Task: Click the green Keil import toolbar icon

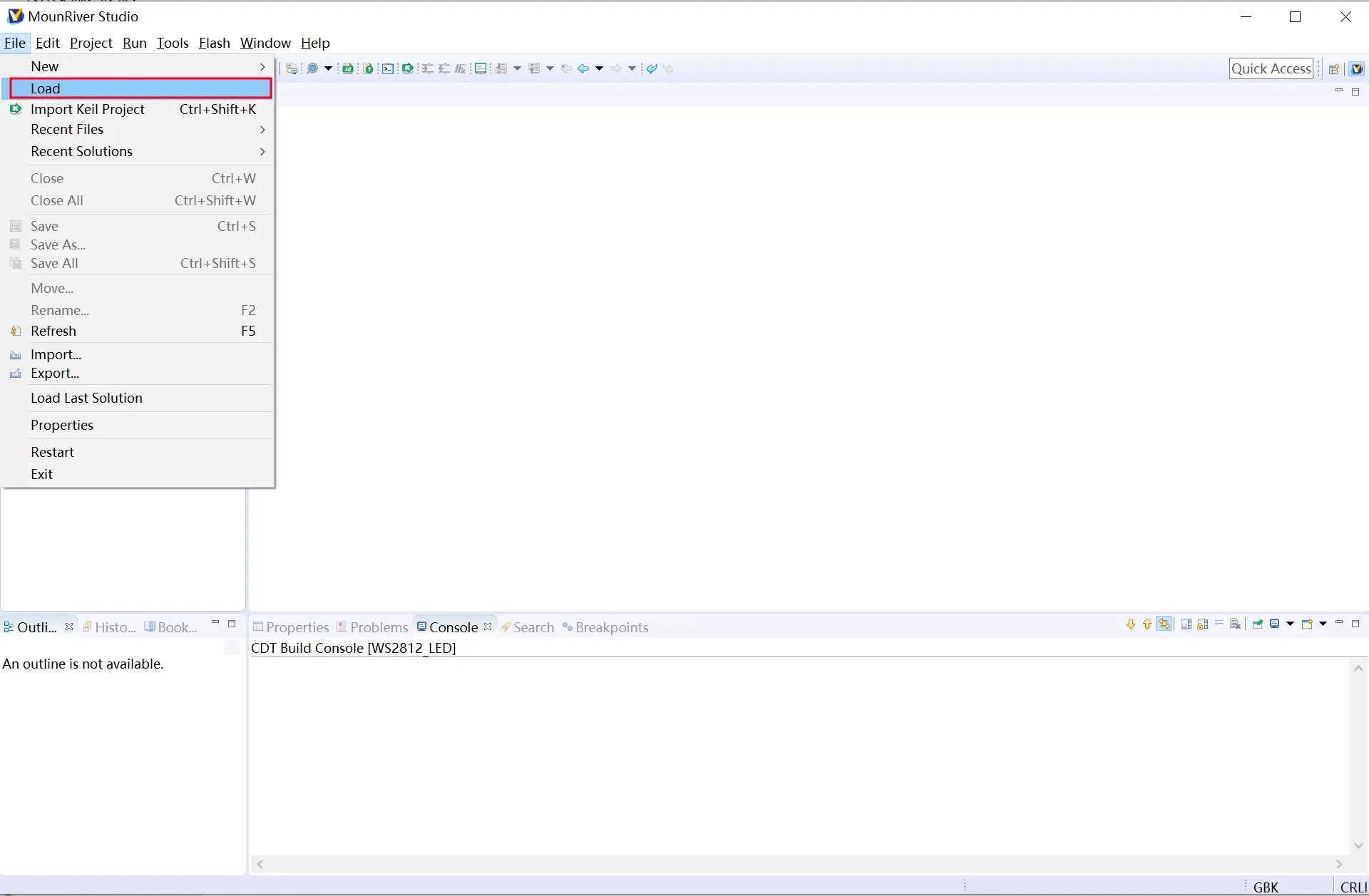Action: tap(408, 68)
